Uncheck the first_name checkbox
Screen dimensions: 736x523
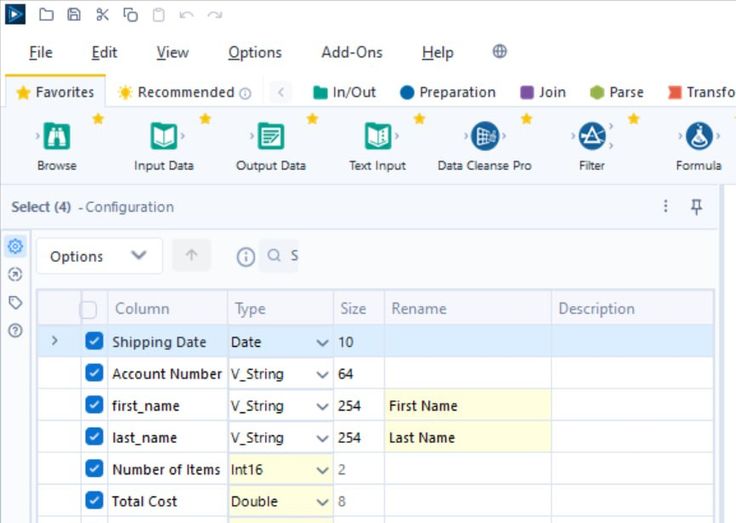(x=94, y=405)
